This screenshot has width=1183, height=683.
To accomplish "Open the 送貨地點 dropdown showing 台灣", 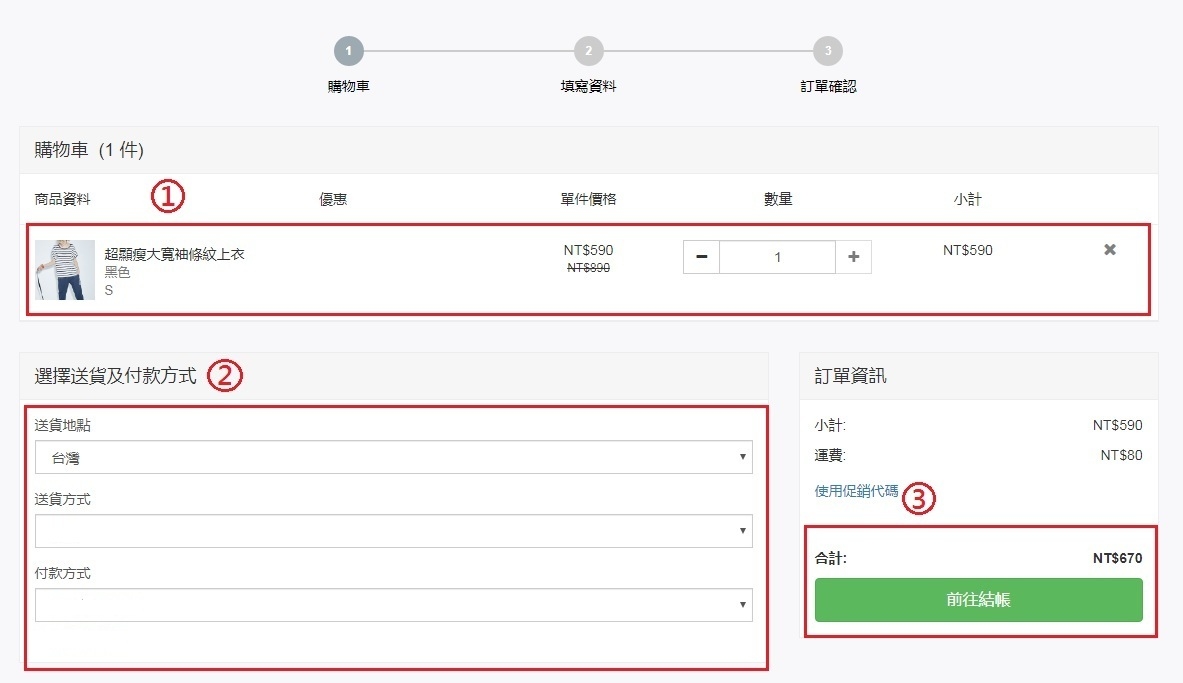I will [x=393, y=457].
